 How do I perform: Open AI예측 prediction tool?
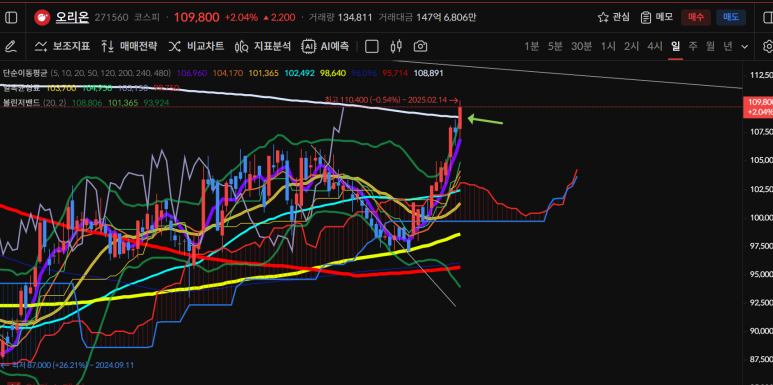pyautogui.click(x=325, y=47)
